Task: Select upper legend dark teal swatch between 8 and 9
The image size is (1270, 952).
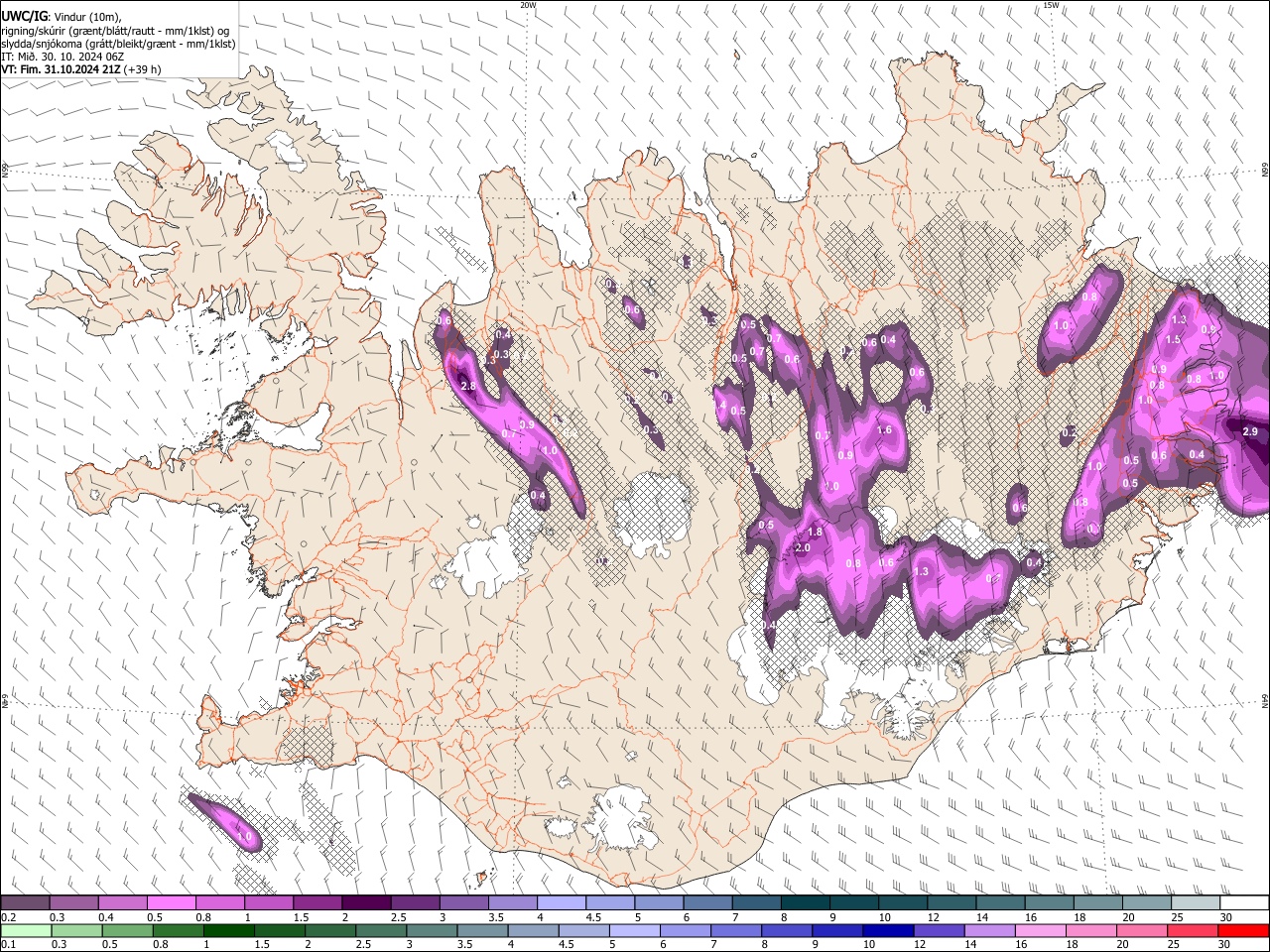Action: coord(806,903)
